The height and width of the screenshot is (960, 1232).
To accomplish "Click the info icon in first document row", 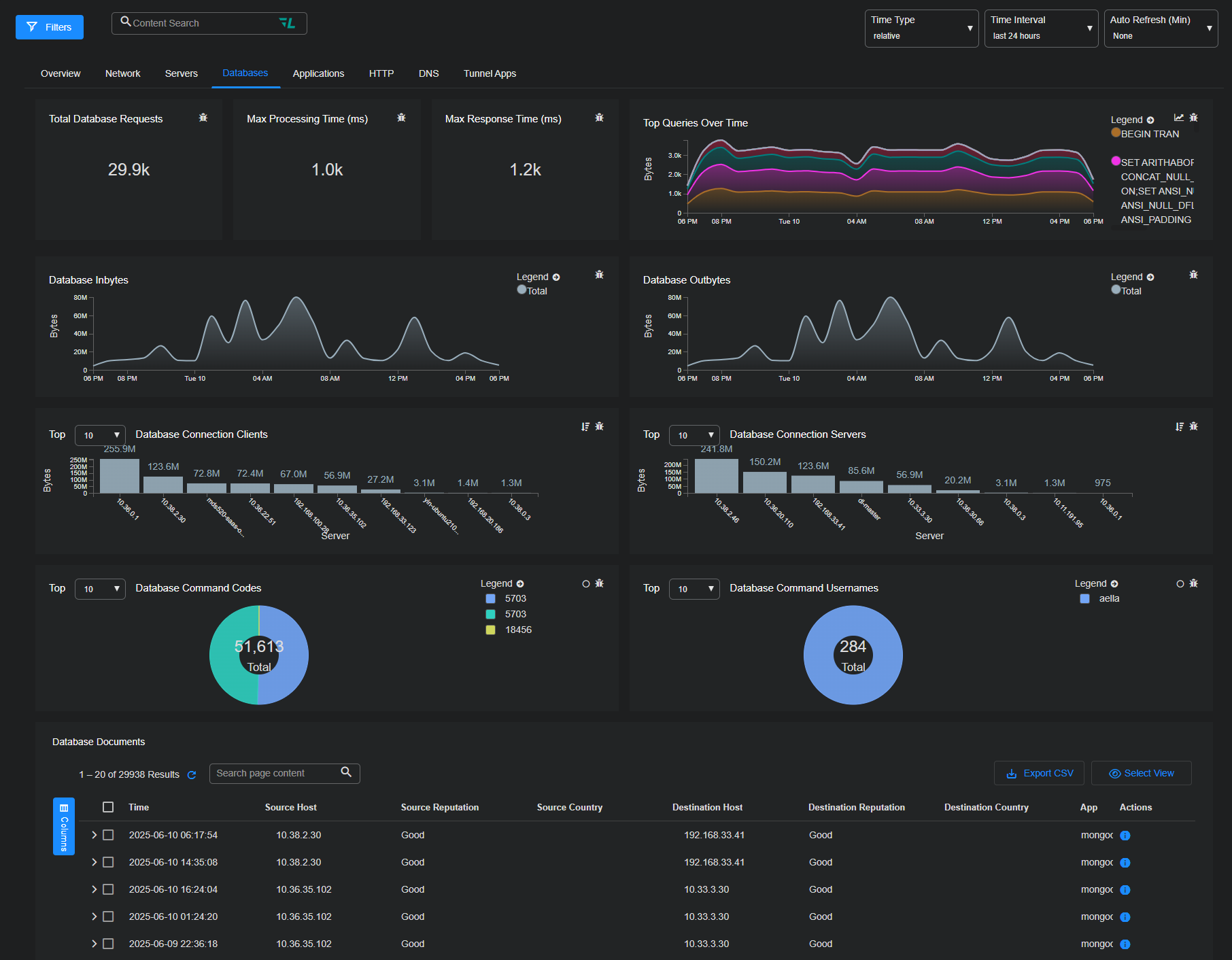I will click(1125, 836).
